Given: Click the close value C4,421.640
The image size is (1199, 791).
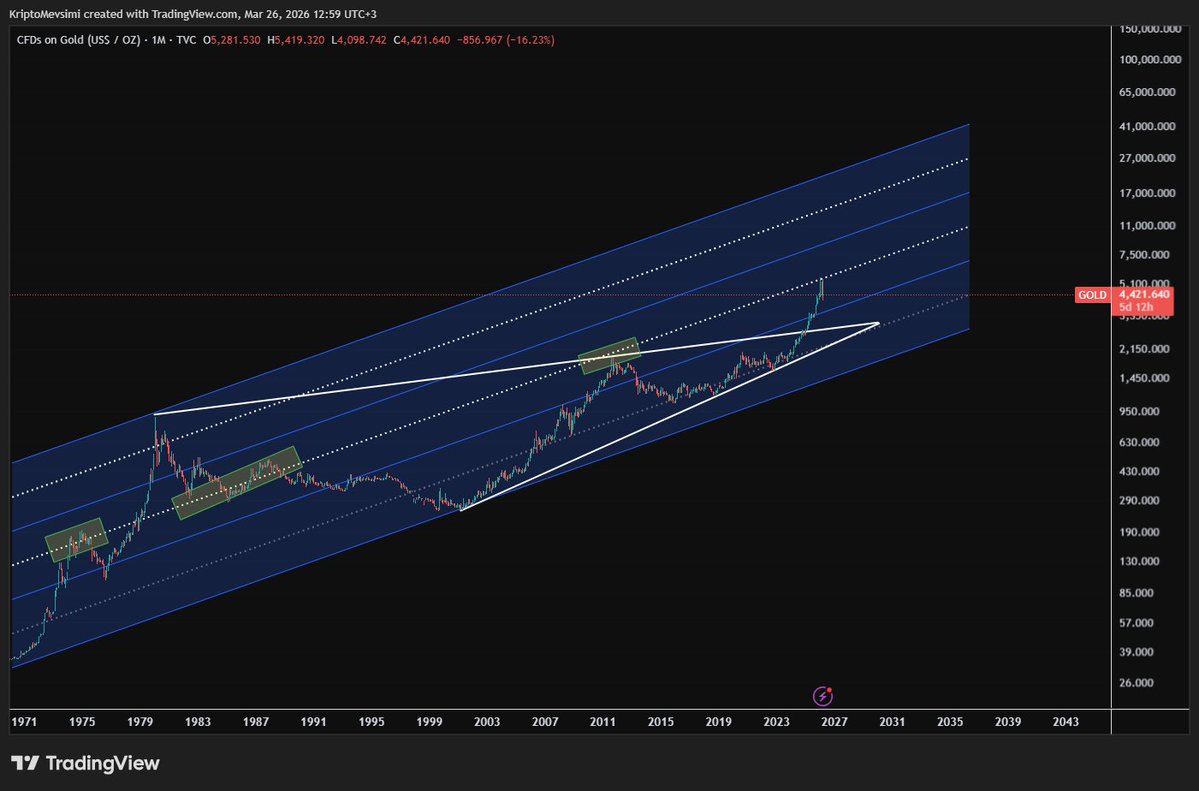Looking at the screenshot, I should pyautogui.click(x=421, y=40).
